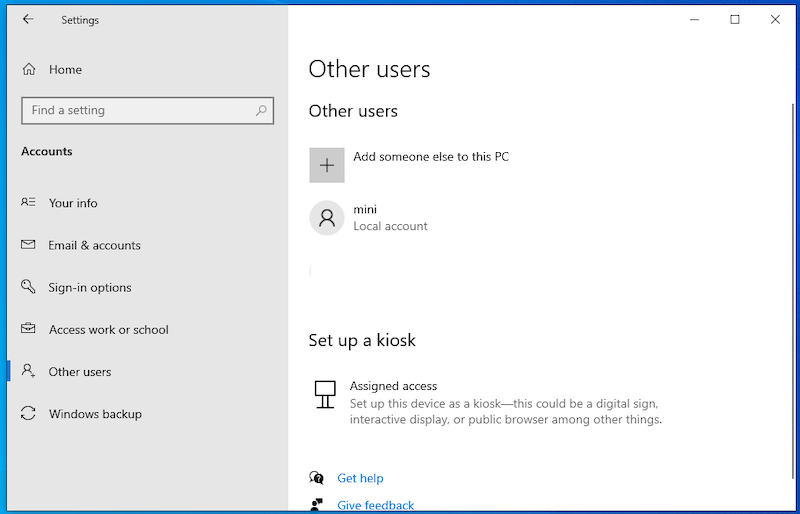Click the plus icon to add user
The width and height of the screenshot is (800, 514).
(327, 165)
